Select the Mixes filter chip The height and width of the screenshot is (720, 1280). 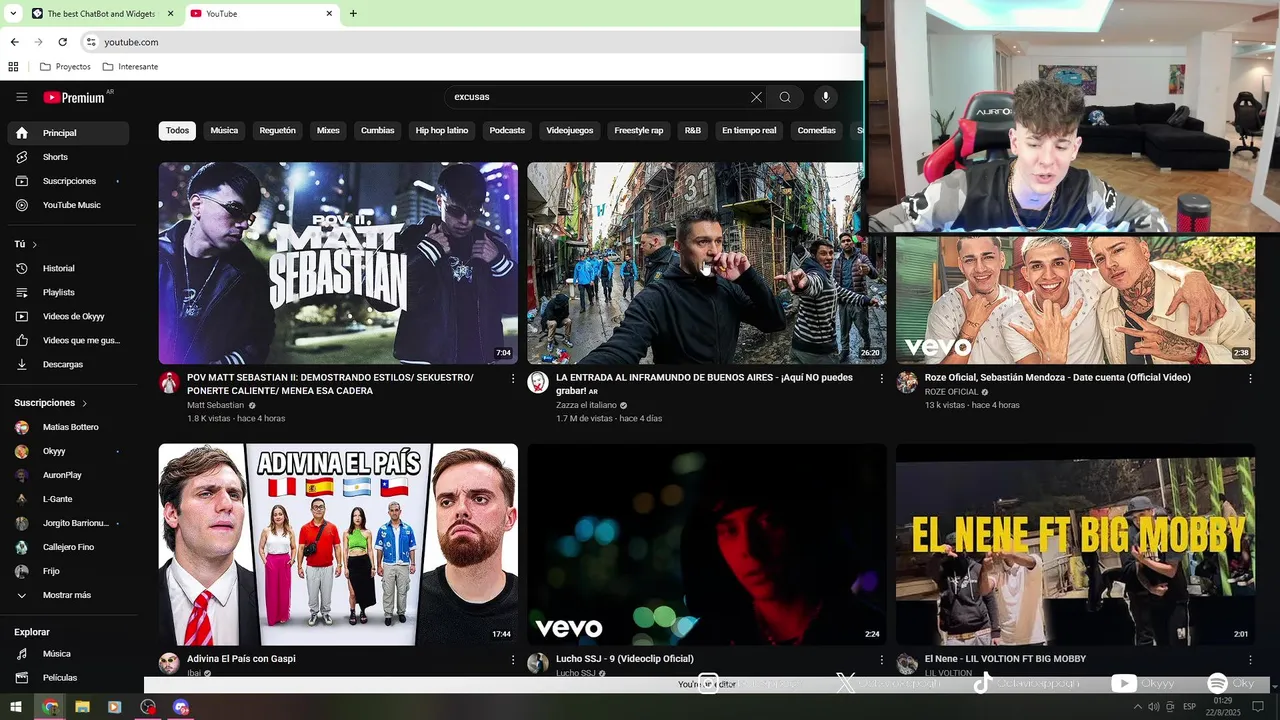point(328,130)
